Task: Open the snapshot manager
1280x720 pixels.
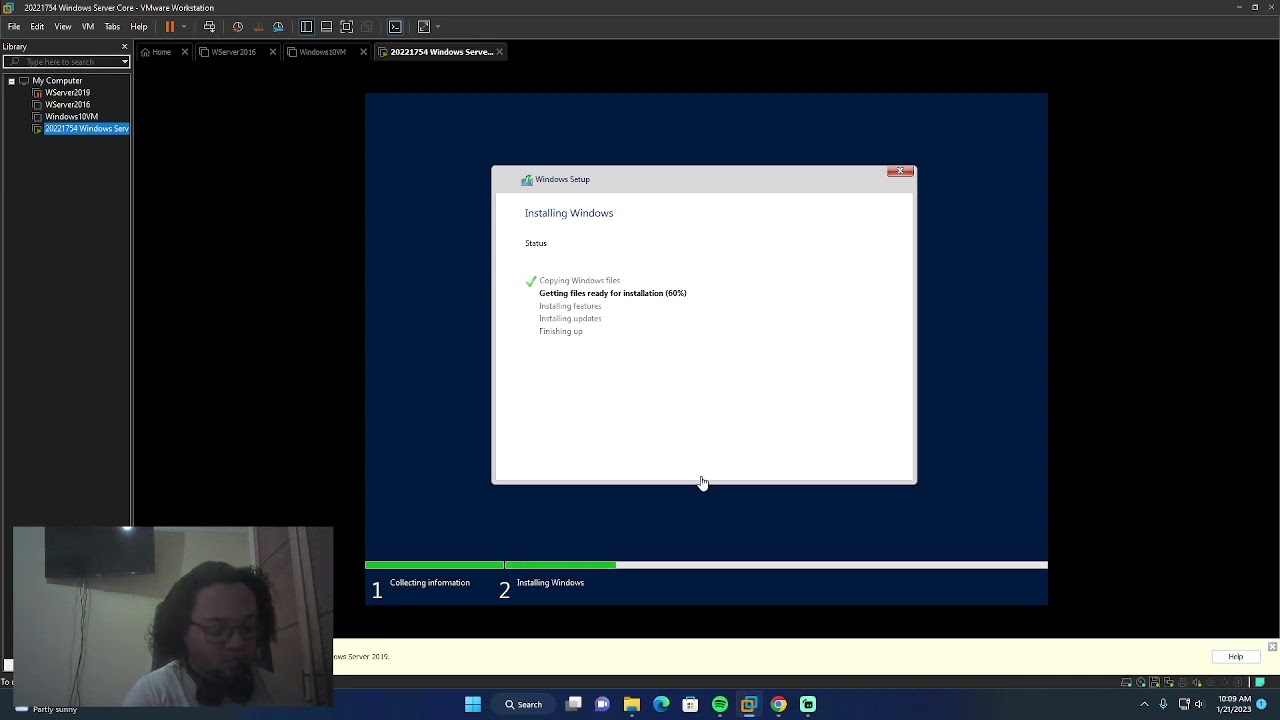Action: (278, 27)
